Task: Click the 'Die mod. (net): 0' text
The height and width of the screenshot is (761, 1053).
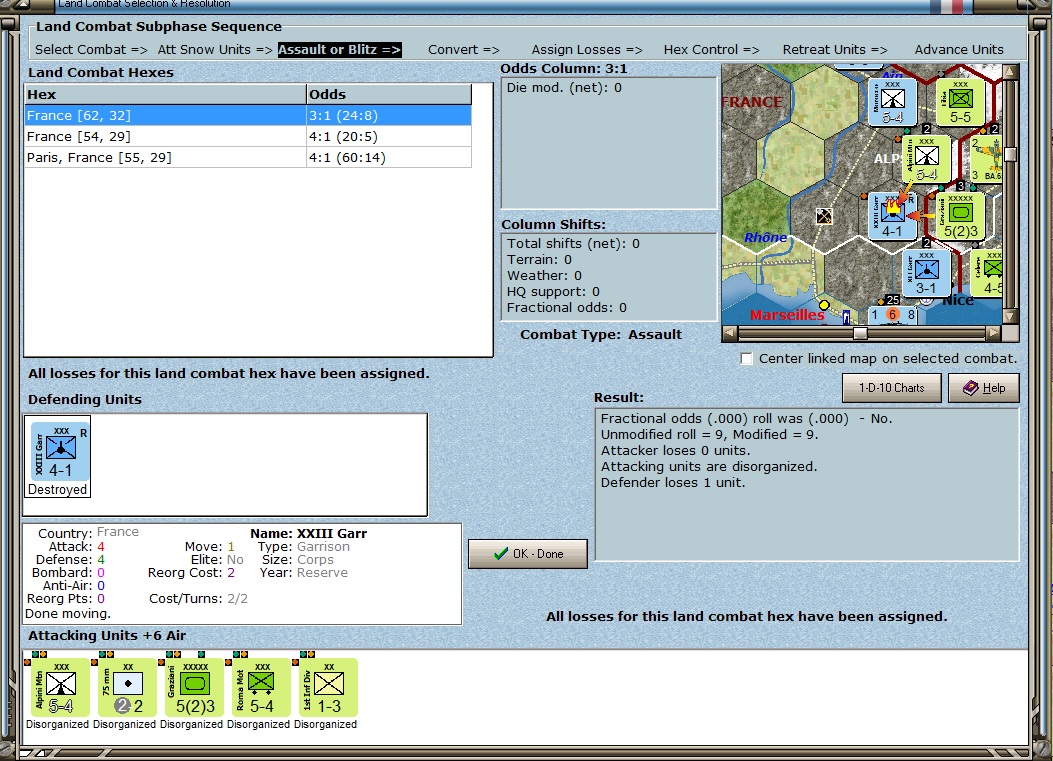Action: point(564,87)
